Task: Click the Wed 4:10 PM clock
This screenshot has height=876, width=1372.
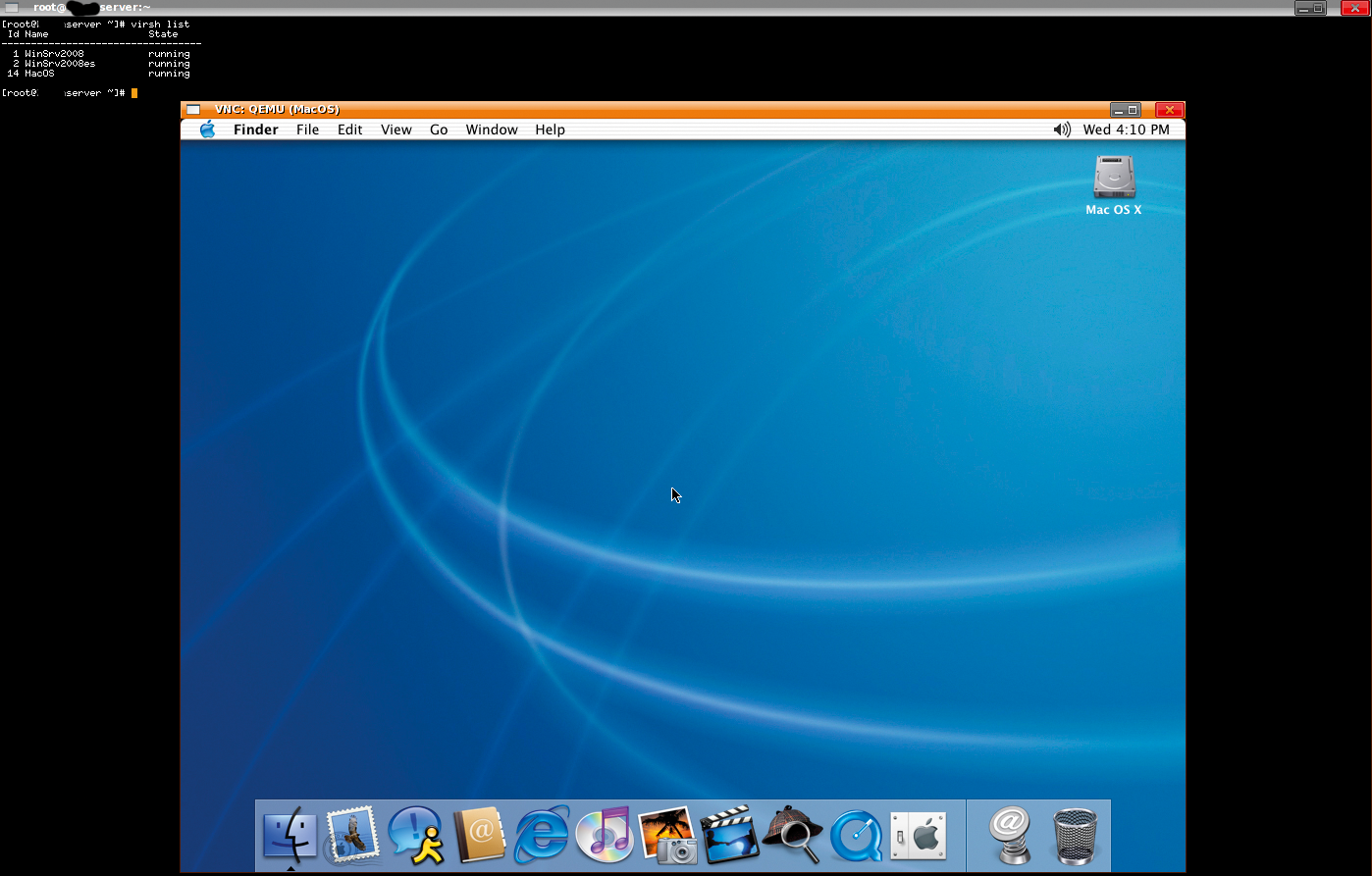Action: coord(1127,129)
